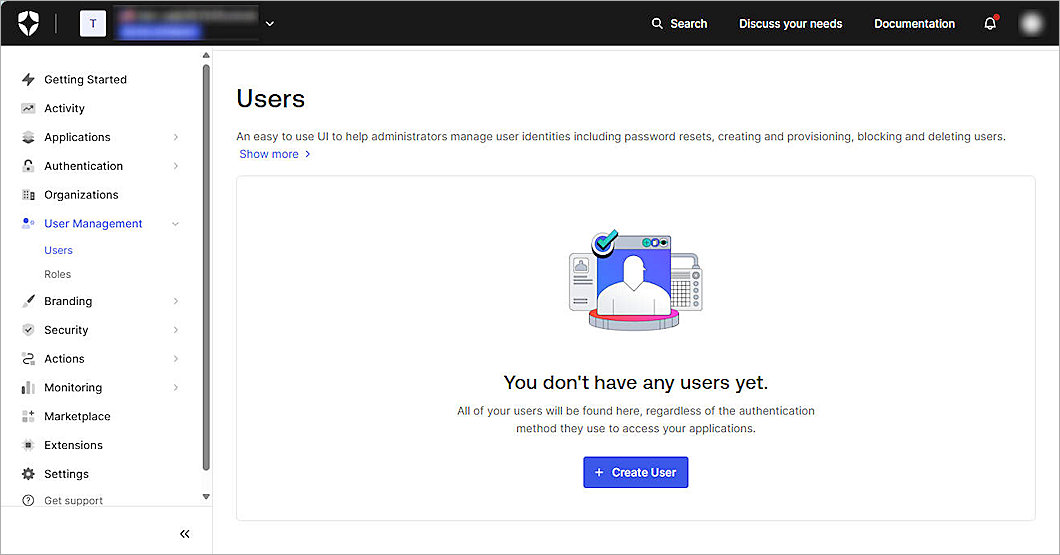Image resolution: width=1060 pixels, height=555 pixels.
Task: Expand the Branding chevron
Action: coord(176,301)
